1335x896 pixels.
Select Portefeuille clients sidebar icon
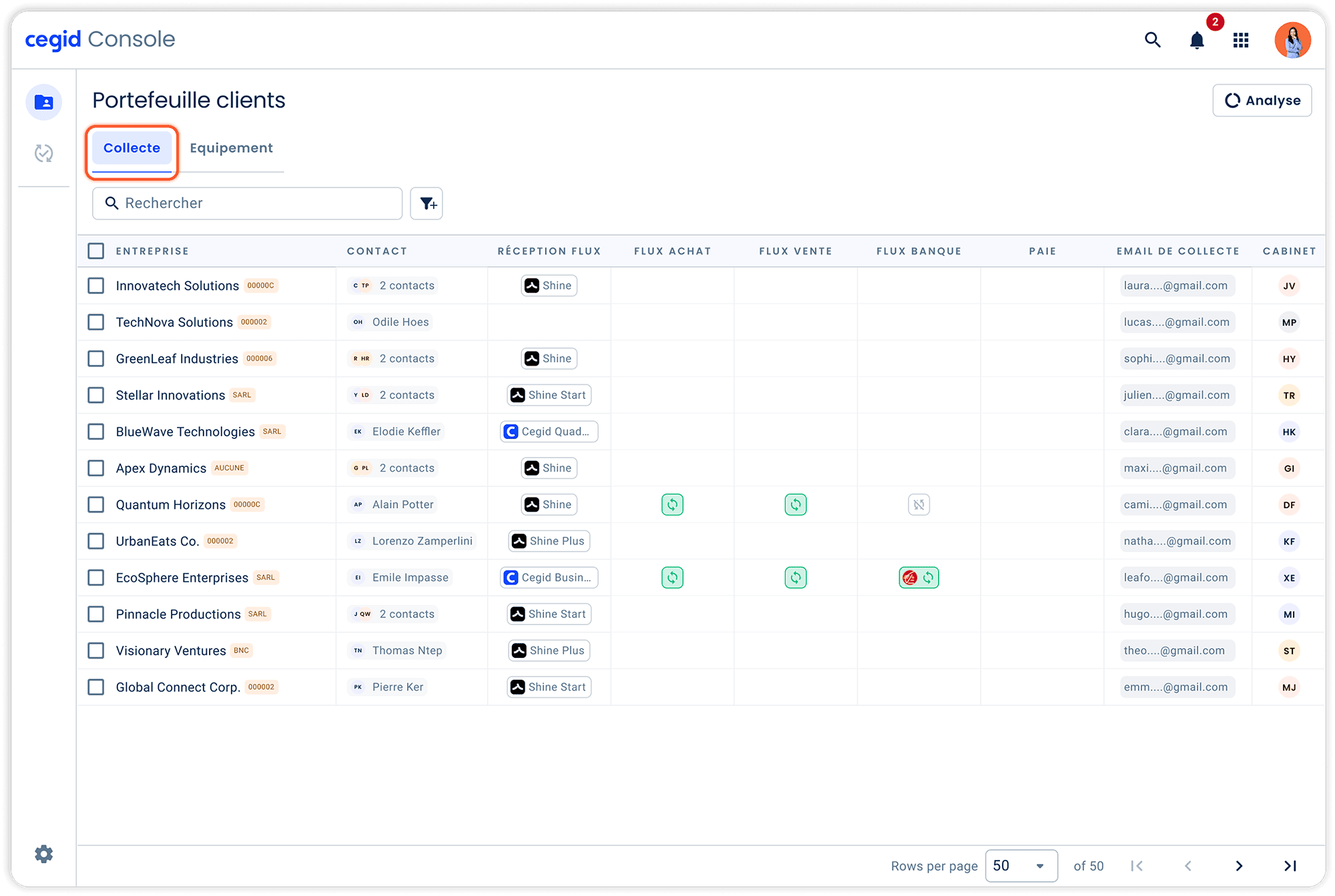(x=44, y=102)
